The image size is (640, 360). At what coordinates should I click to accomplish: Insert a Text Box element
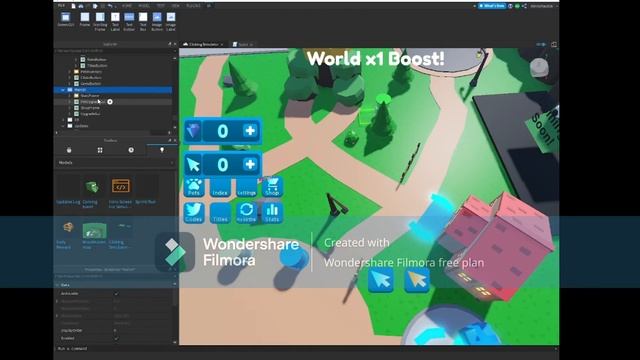coord(143,21)
